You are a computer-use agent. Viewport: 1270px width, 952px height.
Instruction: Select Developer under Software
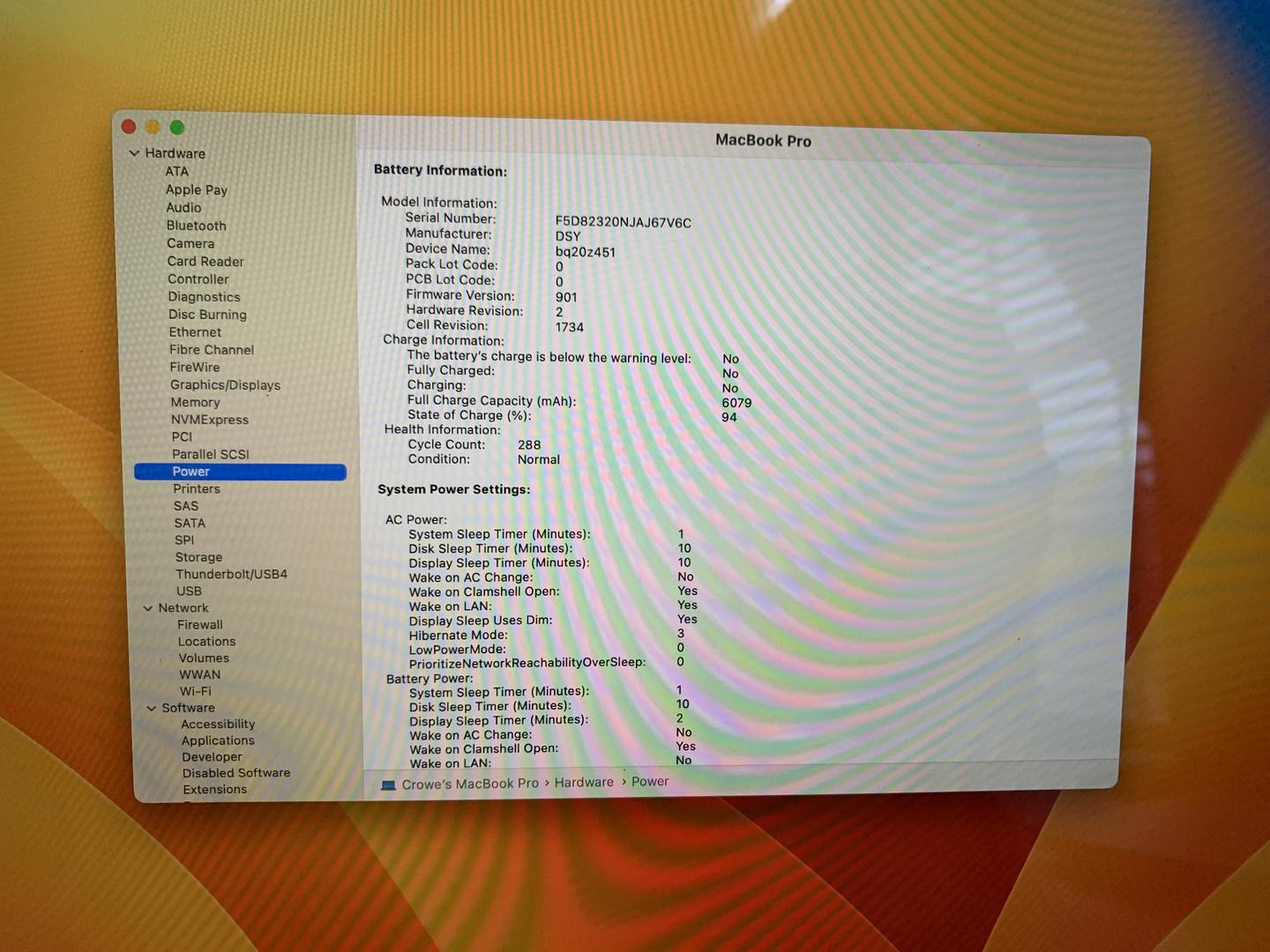click(x=212, y=757)
